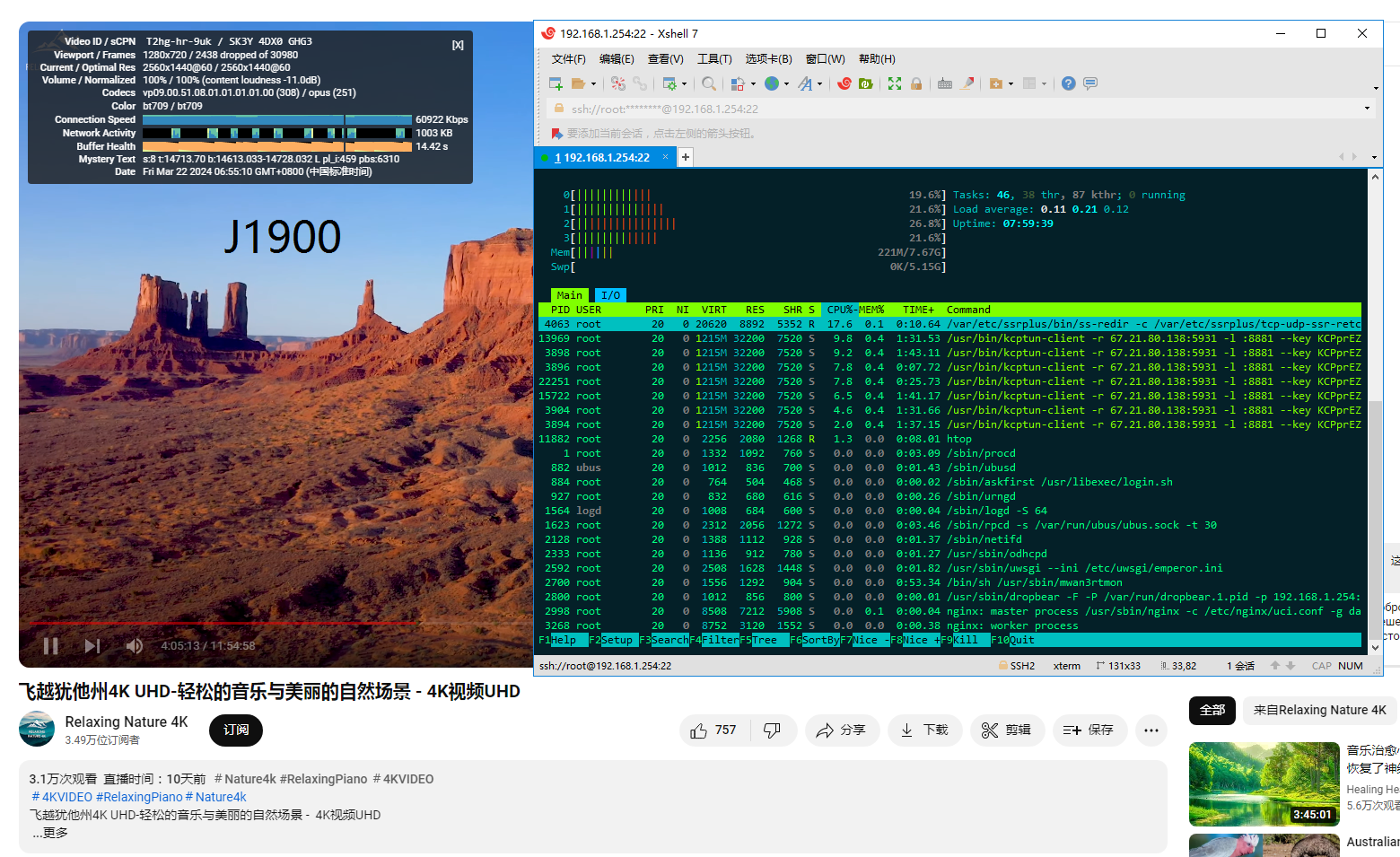The width and height of the screenshot is (1400, 857).
Task: Open session properties gear icon
Action: pyautogui.click(x=669, y=83)
